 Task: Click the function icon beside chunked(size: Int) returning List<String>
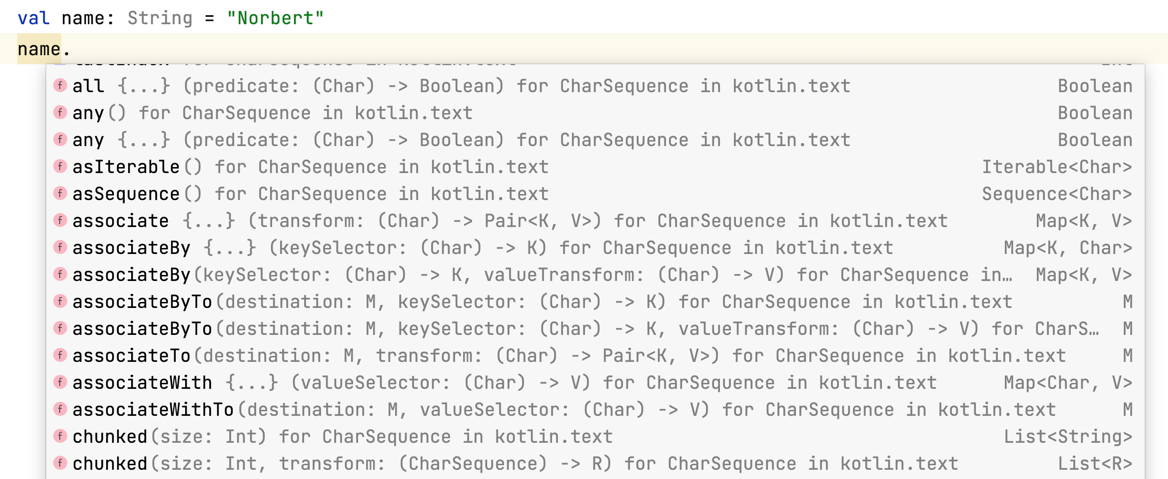pos(60,437)
